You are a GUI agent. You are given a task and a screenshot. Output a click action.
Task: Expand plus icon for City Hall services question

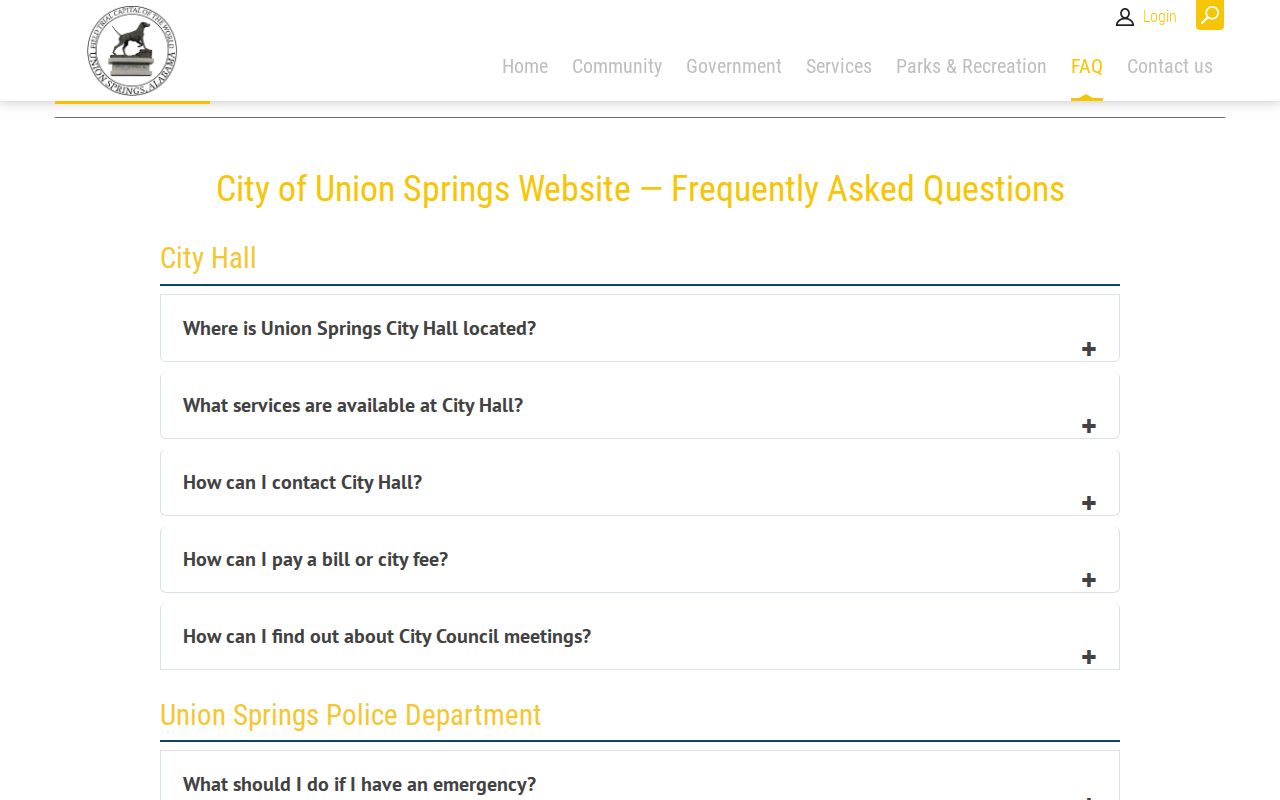pyautogui.click(x=1089, y=426)
